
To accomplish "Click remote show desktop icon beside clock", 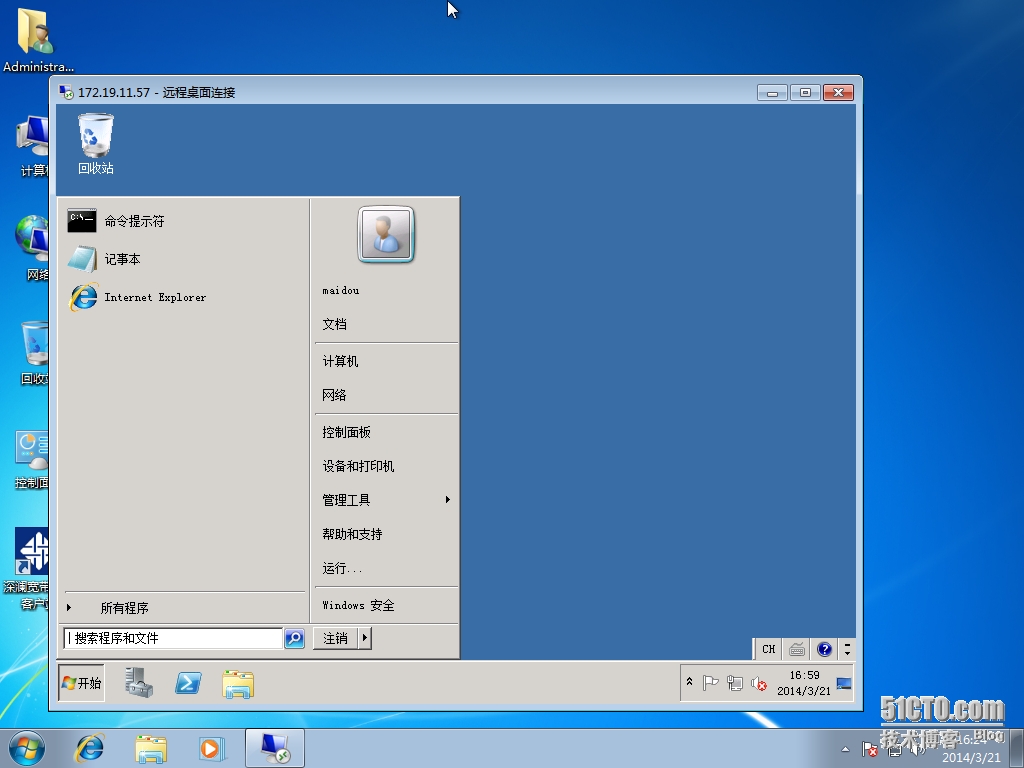I will (844, 684).
